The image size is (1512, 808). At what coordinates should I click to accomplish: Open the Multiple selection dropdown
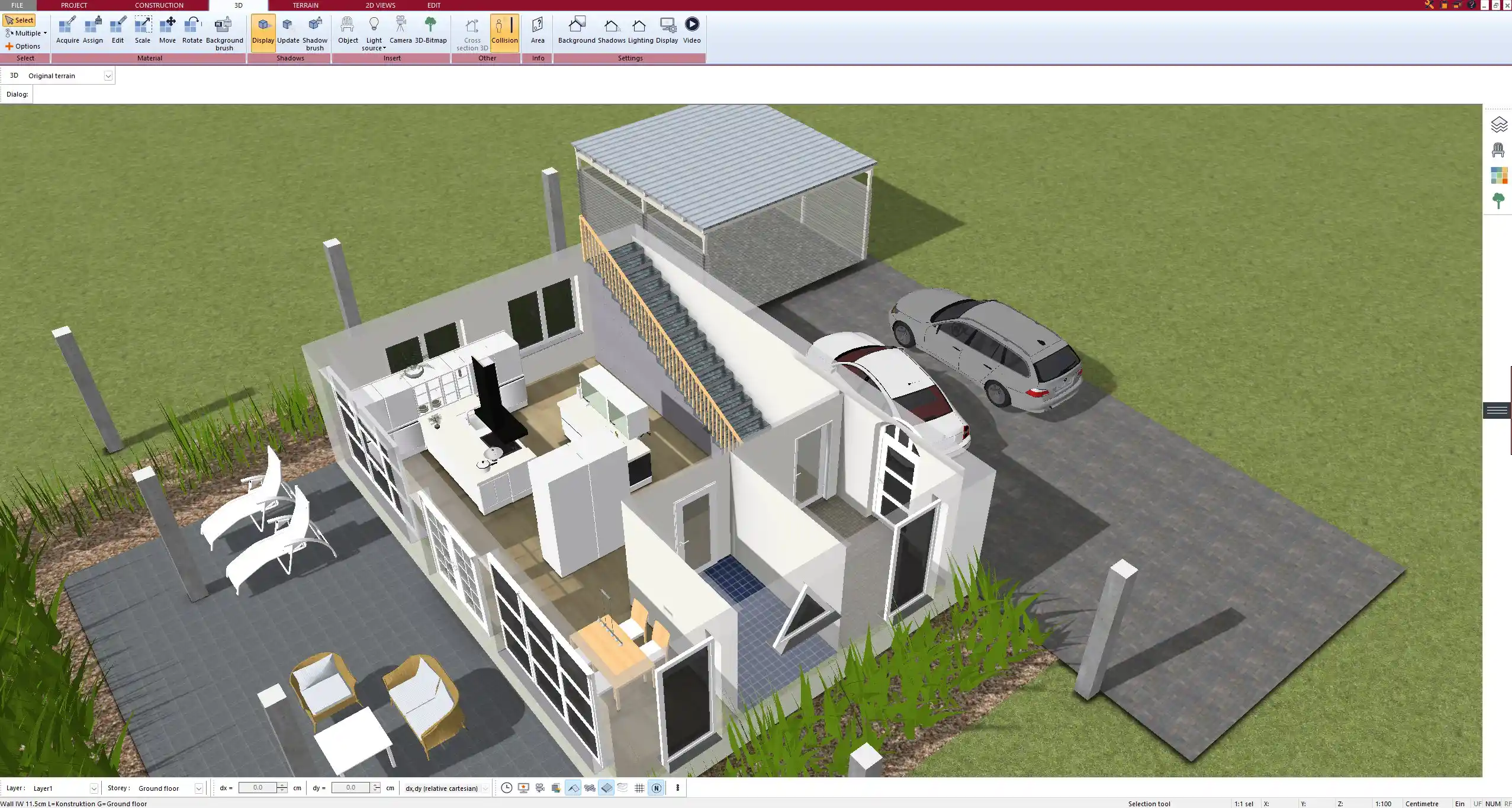click(26, 33)
